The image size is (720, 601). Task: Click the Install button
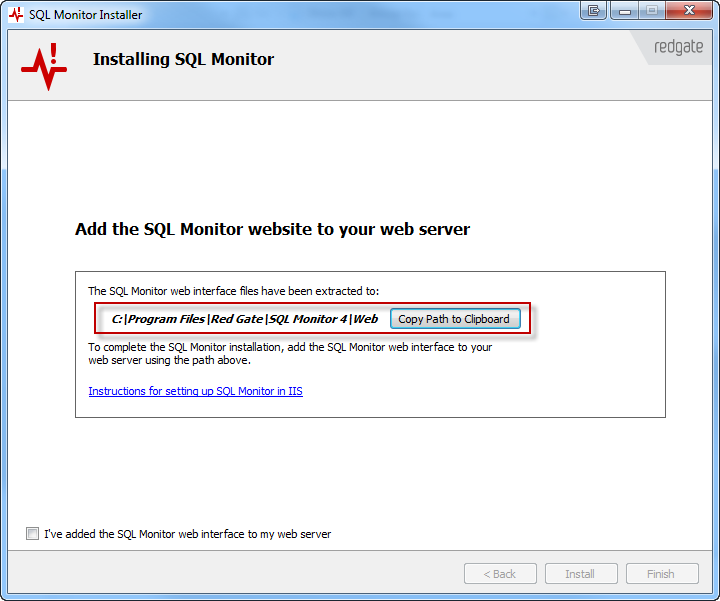(580, 574)
